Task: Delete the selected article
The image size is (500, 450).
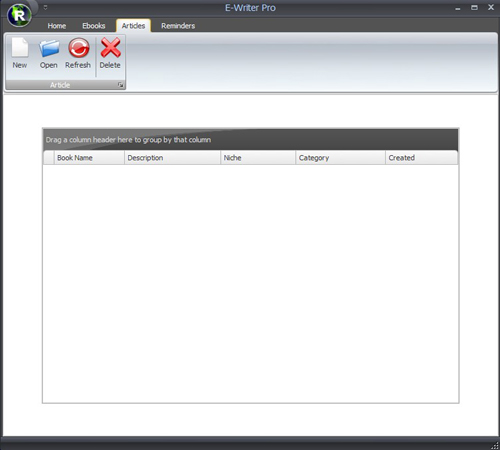Action: point(110,53)
